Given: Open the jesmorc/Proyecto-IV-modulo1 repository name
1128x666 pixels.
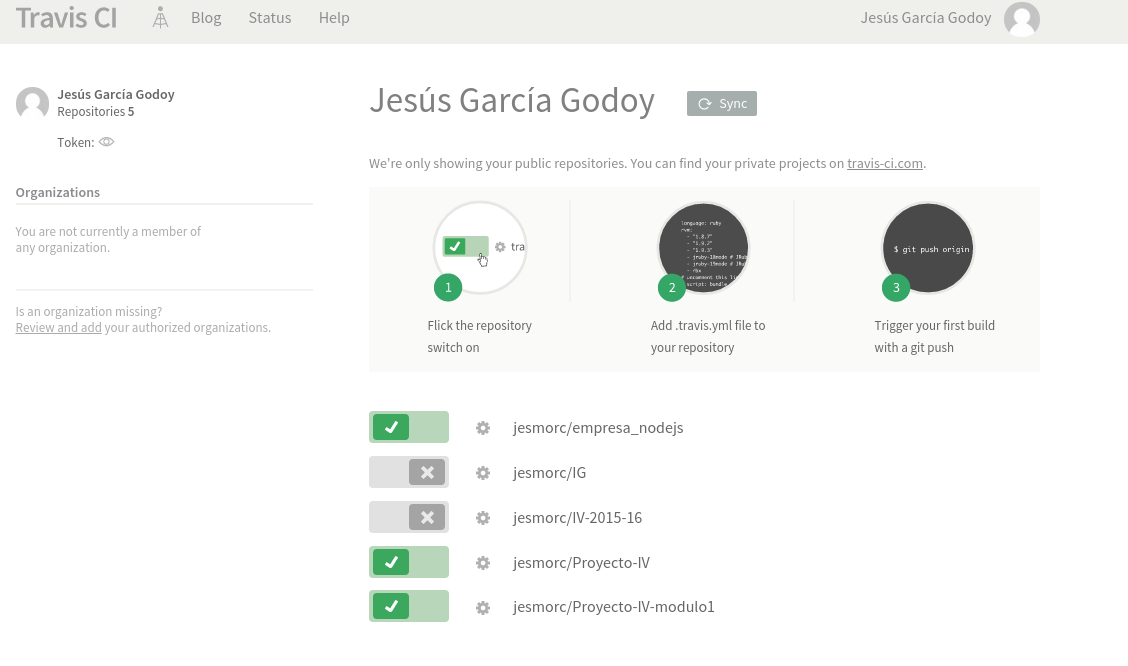Looking at the screenshot, I should point(614,607).
